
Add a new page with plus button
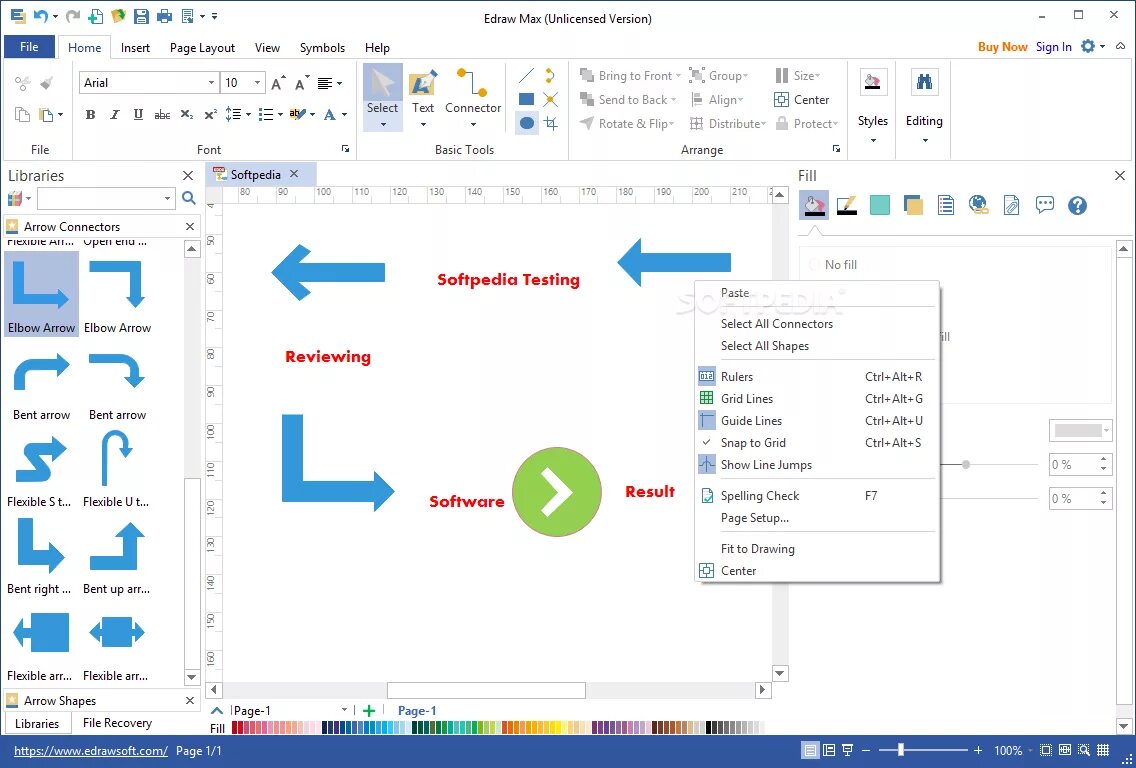369,711
